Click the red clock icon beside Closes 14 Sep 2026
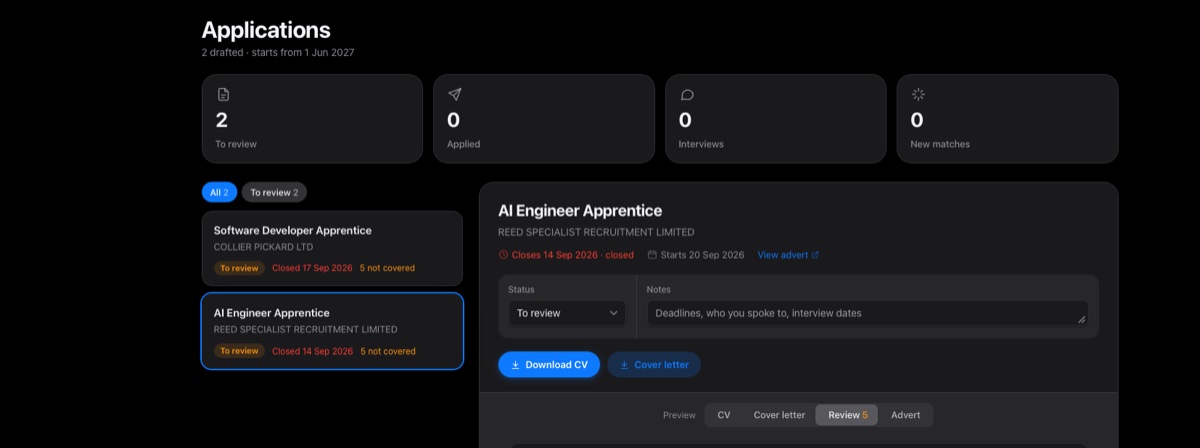1200x448 pixels. (503, 255)
